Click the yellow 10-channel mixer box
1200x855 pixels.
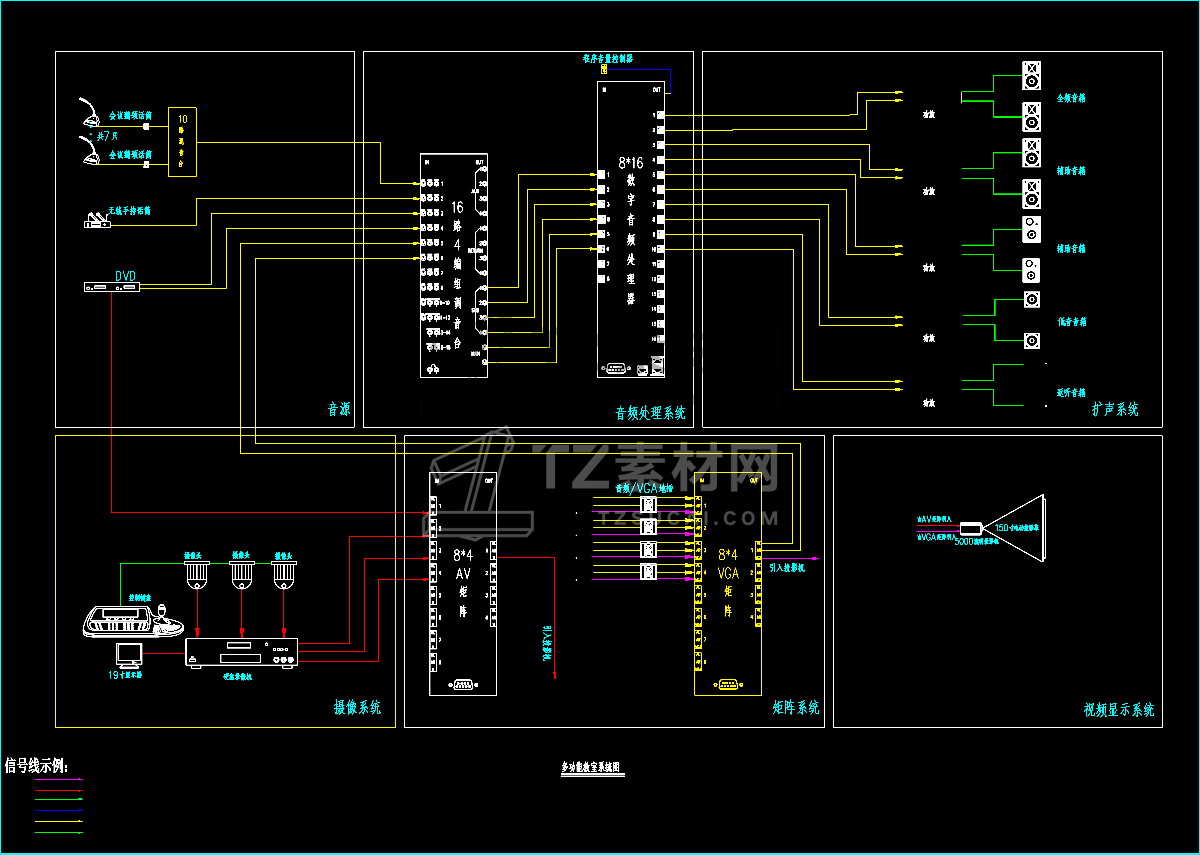click(182, 141)
